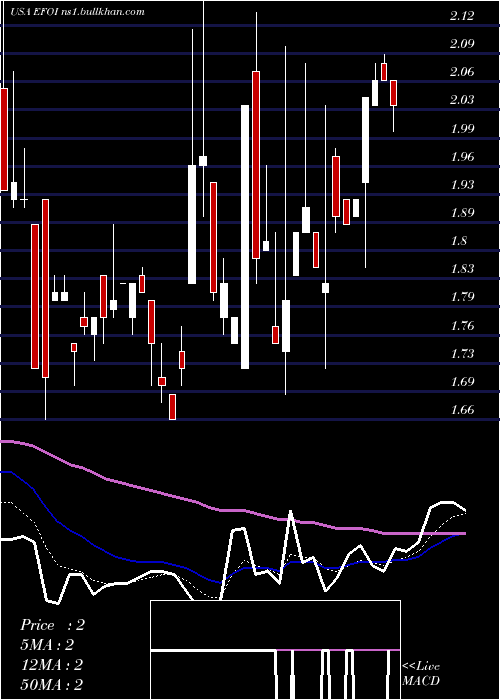Click the '12MA : 2' legend entry
This screenshot has height=700, width=500.
[51, 665]
